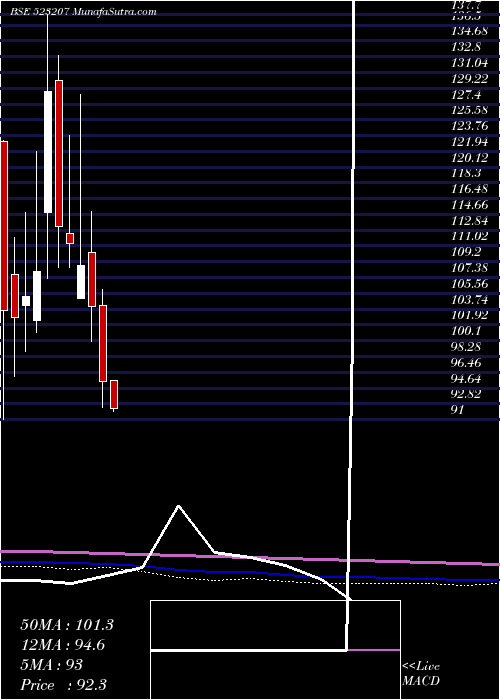Click the 105.56 price axis label

pyautogui.click(x=470, y=283)
